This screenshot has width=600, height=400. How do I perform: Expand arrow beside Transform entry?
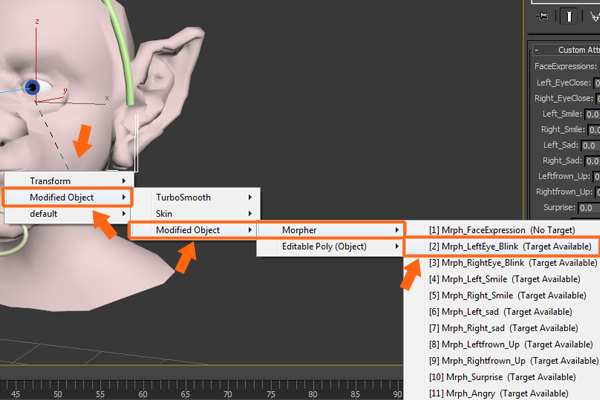(x=124, y=181)
